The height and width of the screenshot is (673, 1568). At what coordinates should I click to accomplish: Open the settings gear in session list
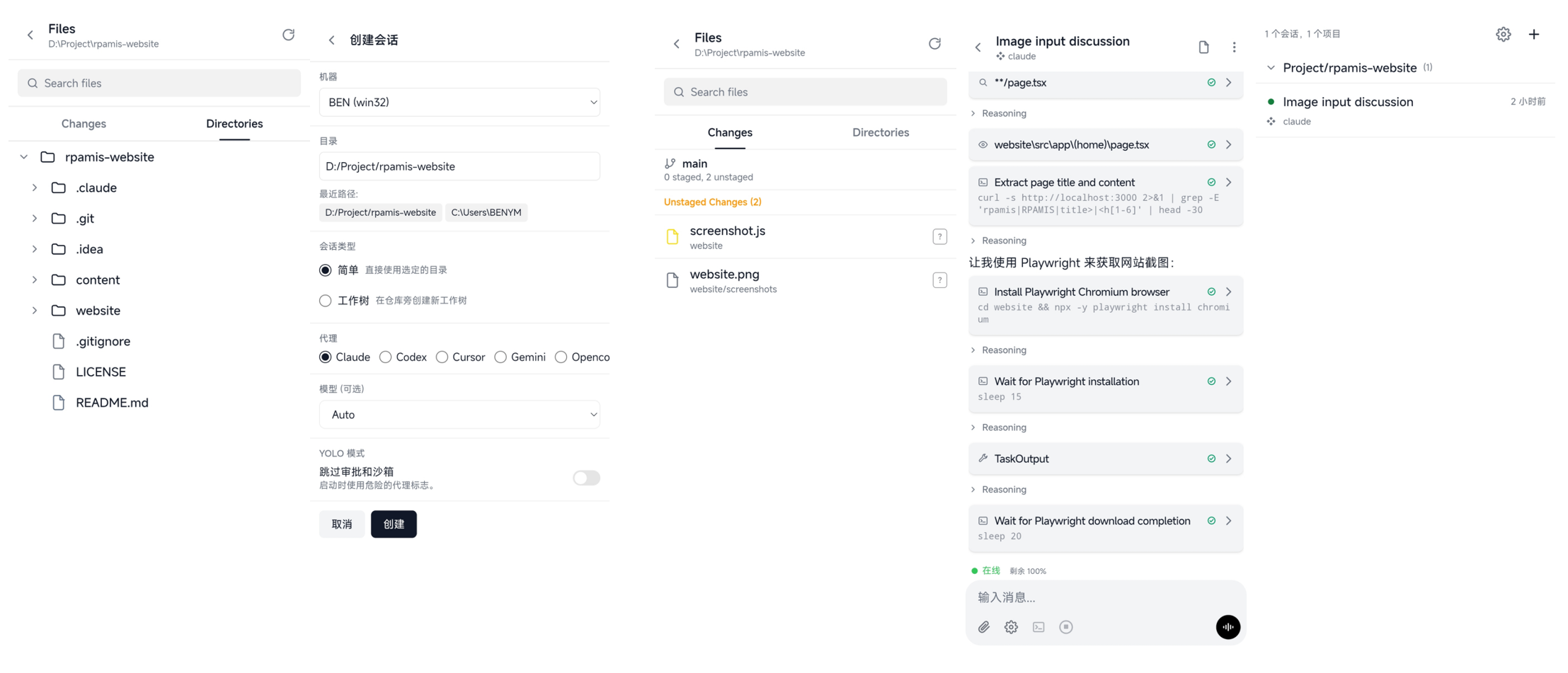coord(1503,34)
